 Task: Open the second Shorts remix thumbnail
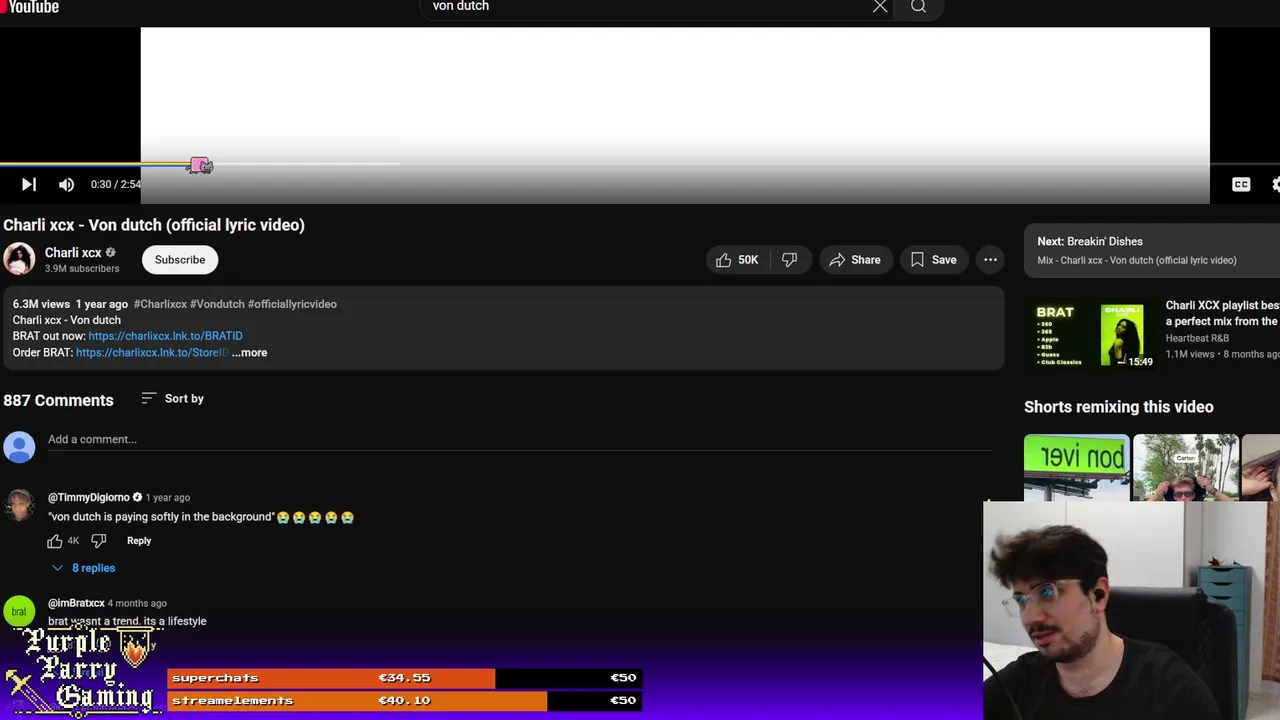1186,467
